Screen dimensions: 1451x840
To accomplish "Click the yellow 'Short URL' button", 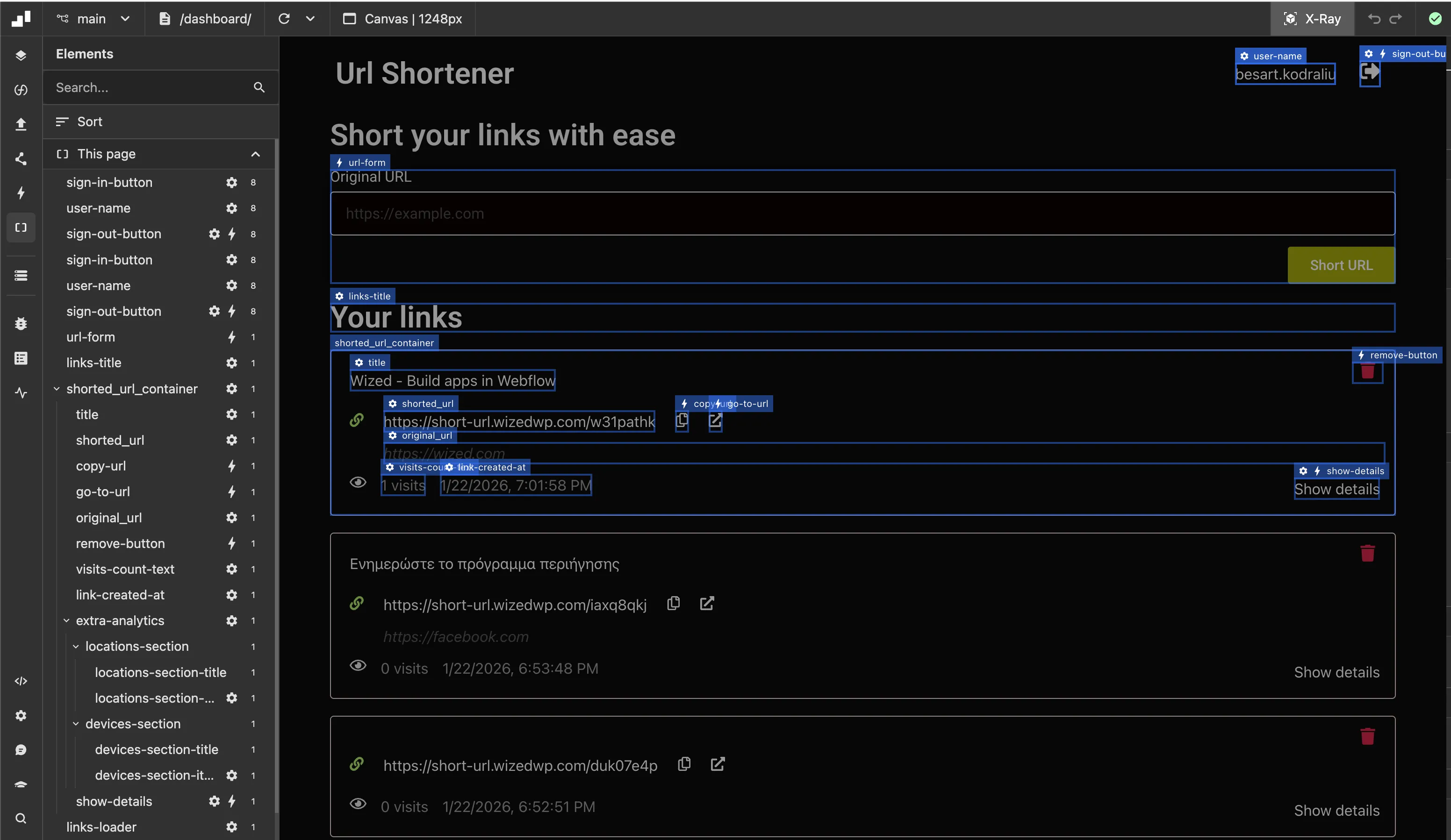I will click(x=1341, y=264).
